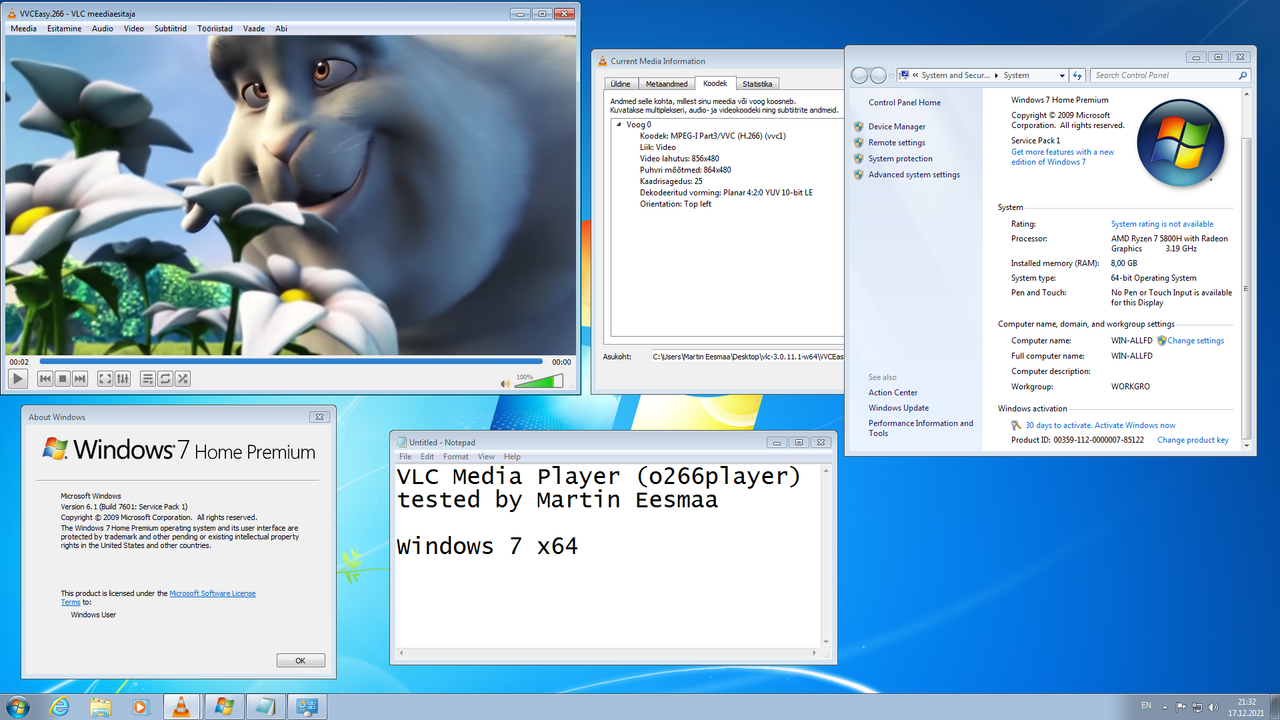This screenshot has width=1280, height=720.
Task: Click the Control Panel back arrow
Action: tap(860, 75)
